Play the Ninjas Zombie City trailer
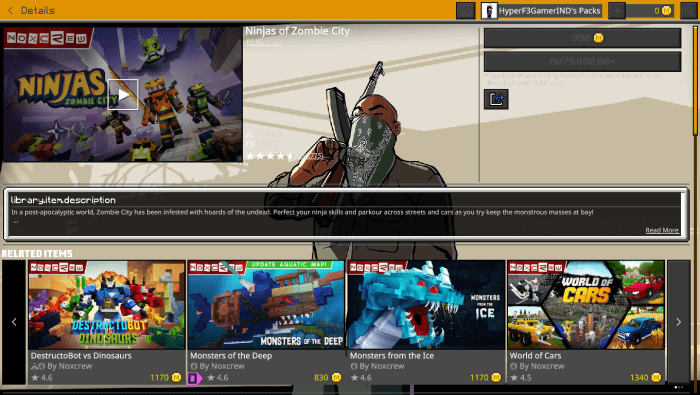The width and height of the screenshot is (700, 395). [x=123, y=95]
